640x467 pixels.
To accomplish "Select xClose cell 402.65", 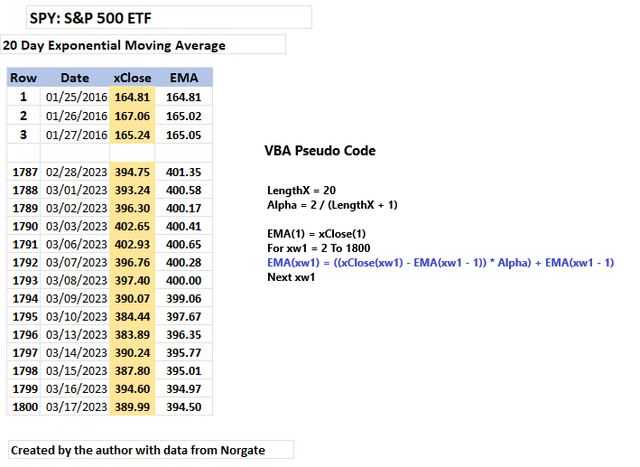I will (132, 226).
